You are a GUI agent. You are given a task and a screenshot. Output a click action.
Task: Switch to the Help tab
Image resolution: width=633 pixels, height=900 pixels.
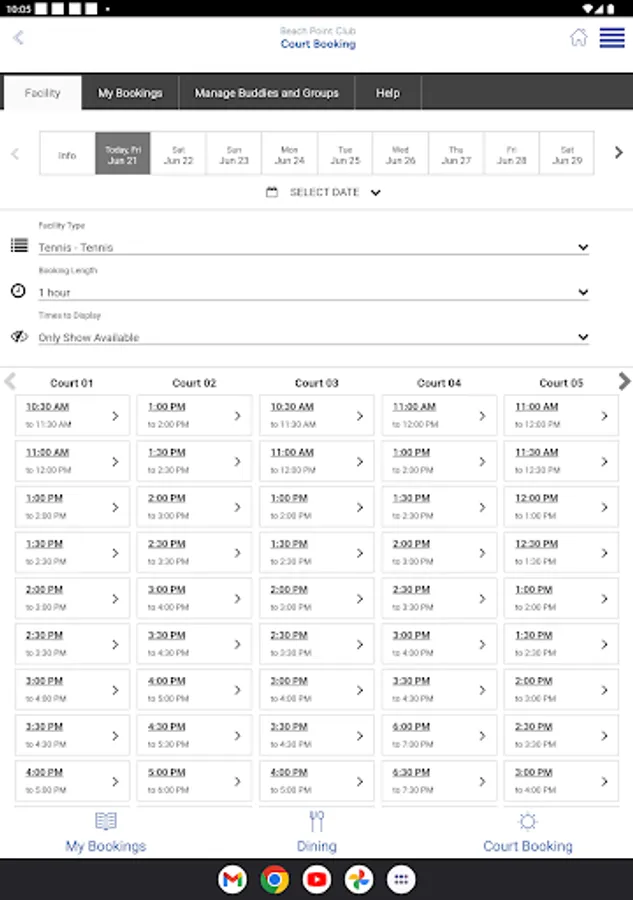[388, 92]
